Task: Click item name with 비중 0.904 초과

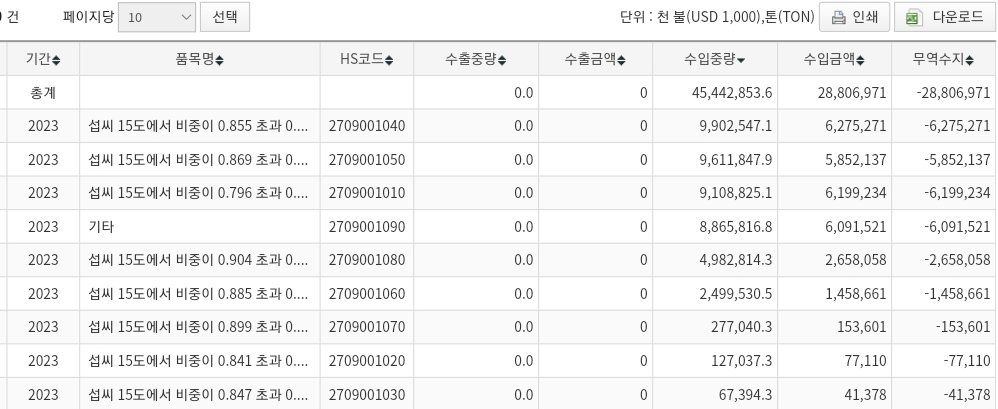Action: point(198,260)
